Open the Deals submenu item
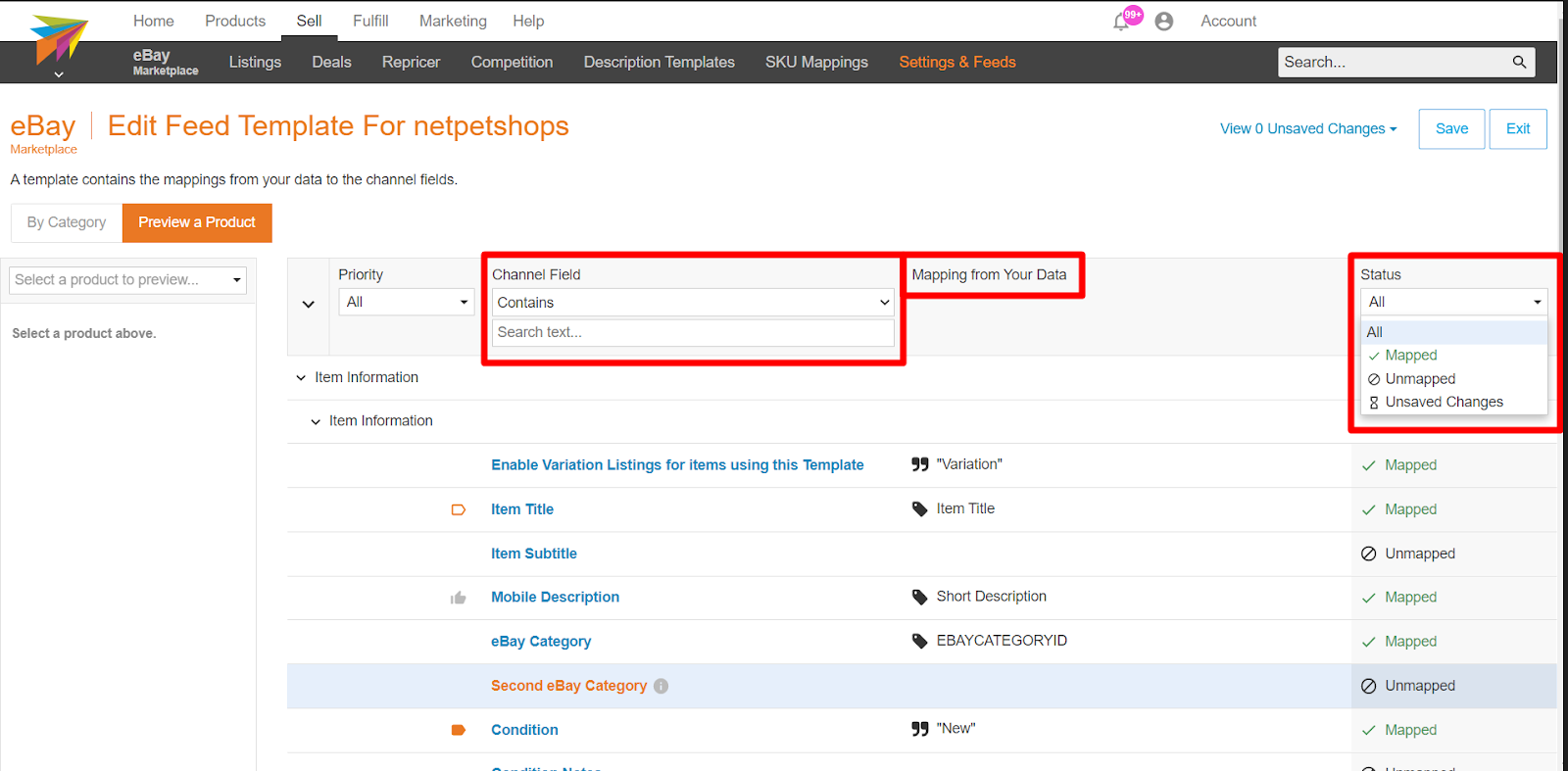The image size is (1568, 771). 331,62
